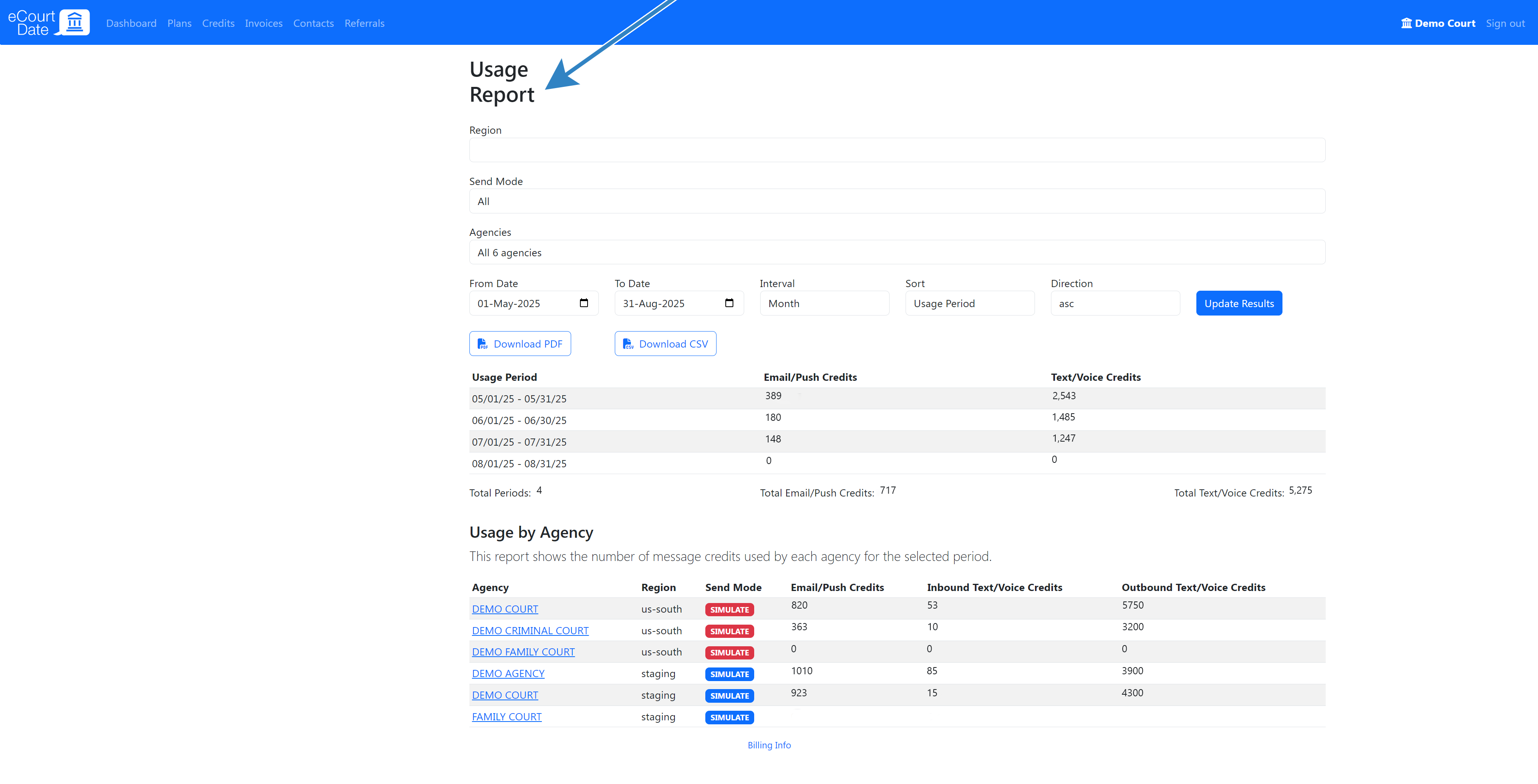Go to the Plans page

pos(179,23)
